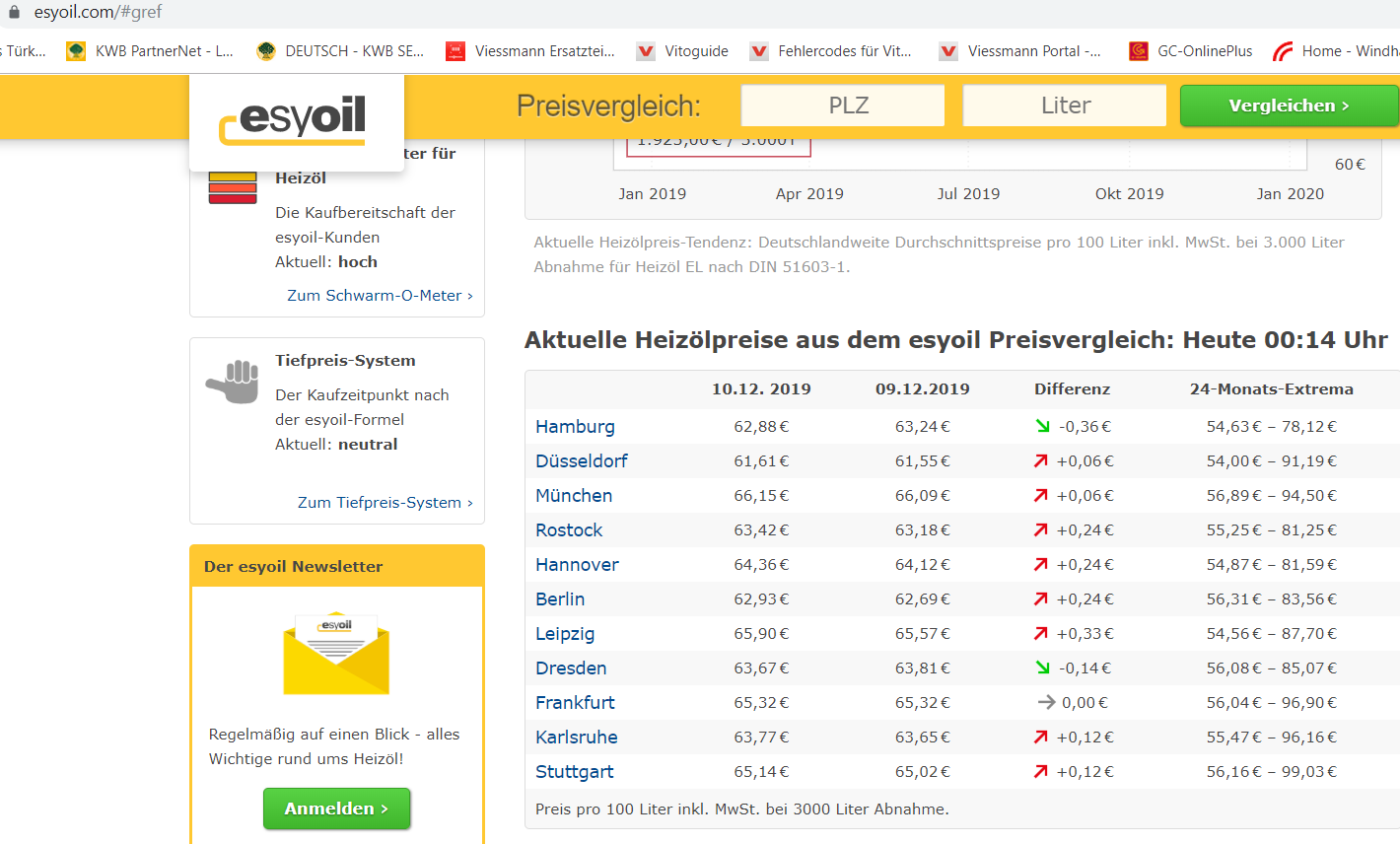Click the Schwarm-O-Meter colored bars icon
This screenshot has height=844, width=1400.
click(x=233, y=187)
